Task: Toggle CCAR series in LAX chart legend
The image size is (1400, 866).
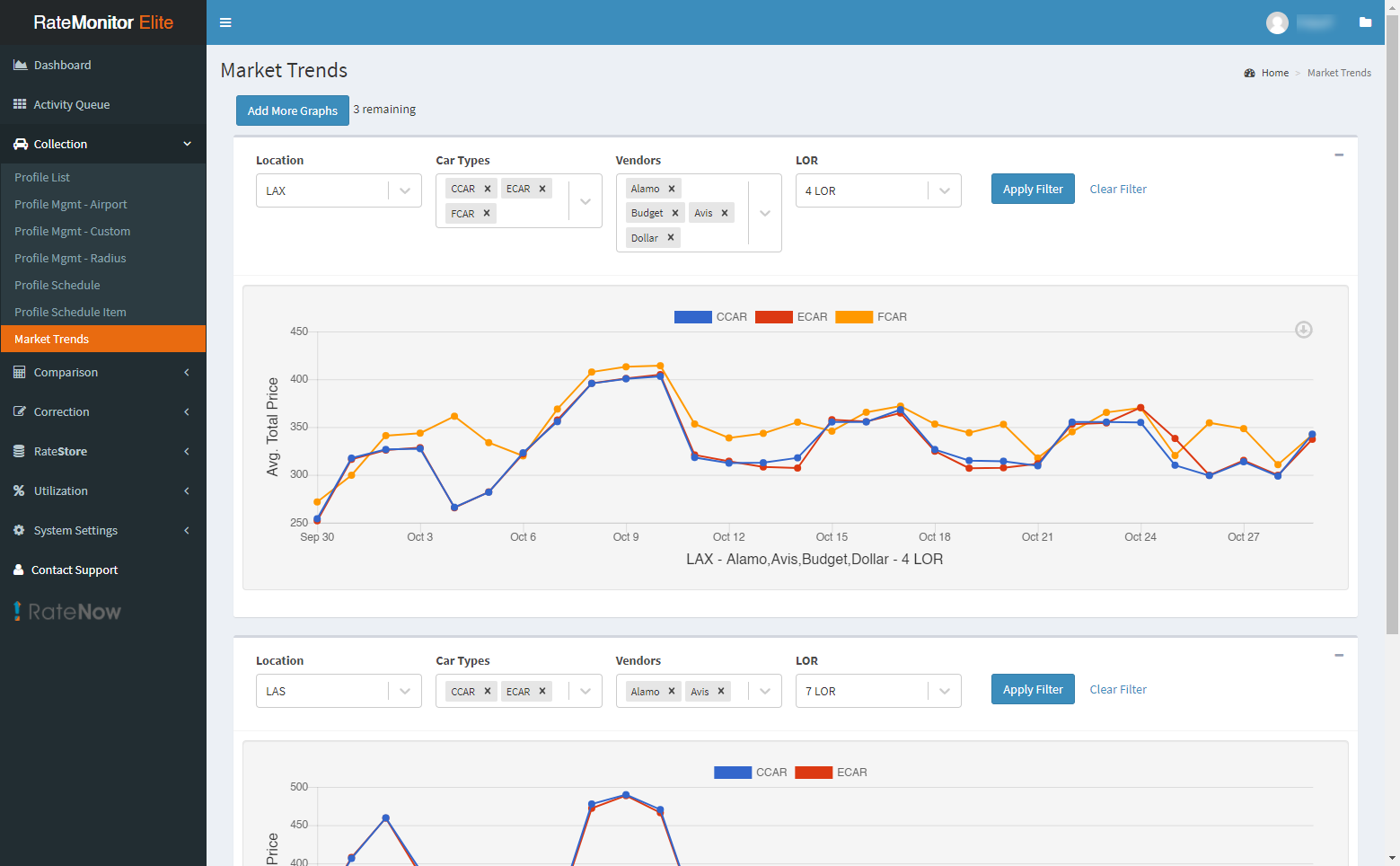Action: (x=710, y=317)
